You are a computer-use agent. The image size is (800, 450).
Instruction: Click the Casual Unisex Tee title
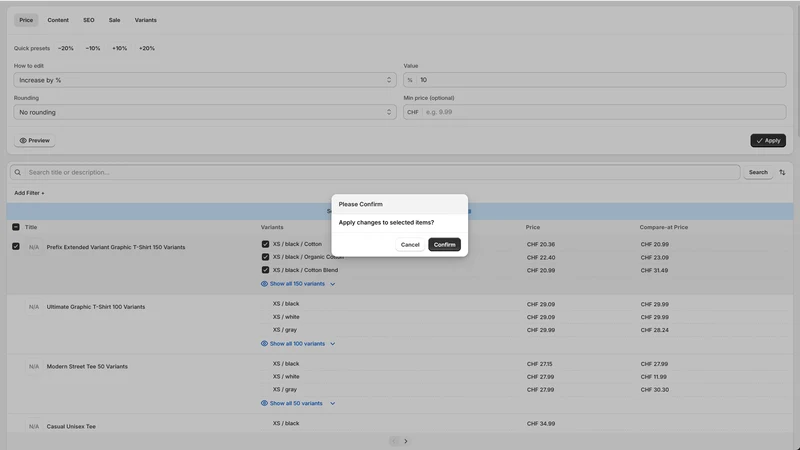pos(71,427)
